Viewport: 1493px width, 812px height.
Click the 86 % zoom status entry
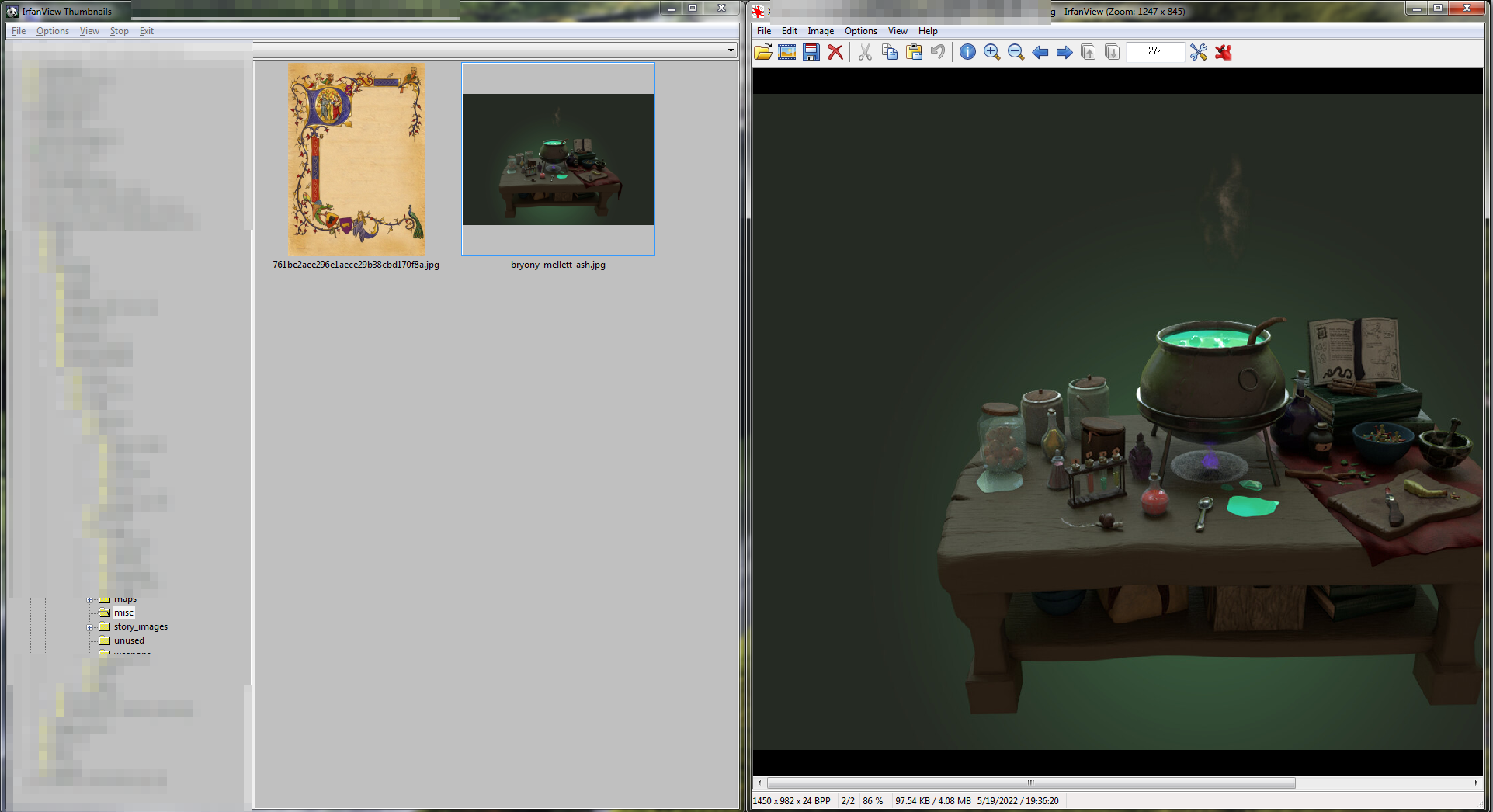(x=873, y=801)
